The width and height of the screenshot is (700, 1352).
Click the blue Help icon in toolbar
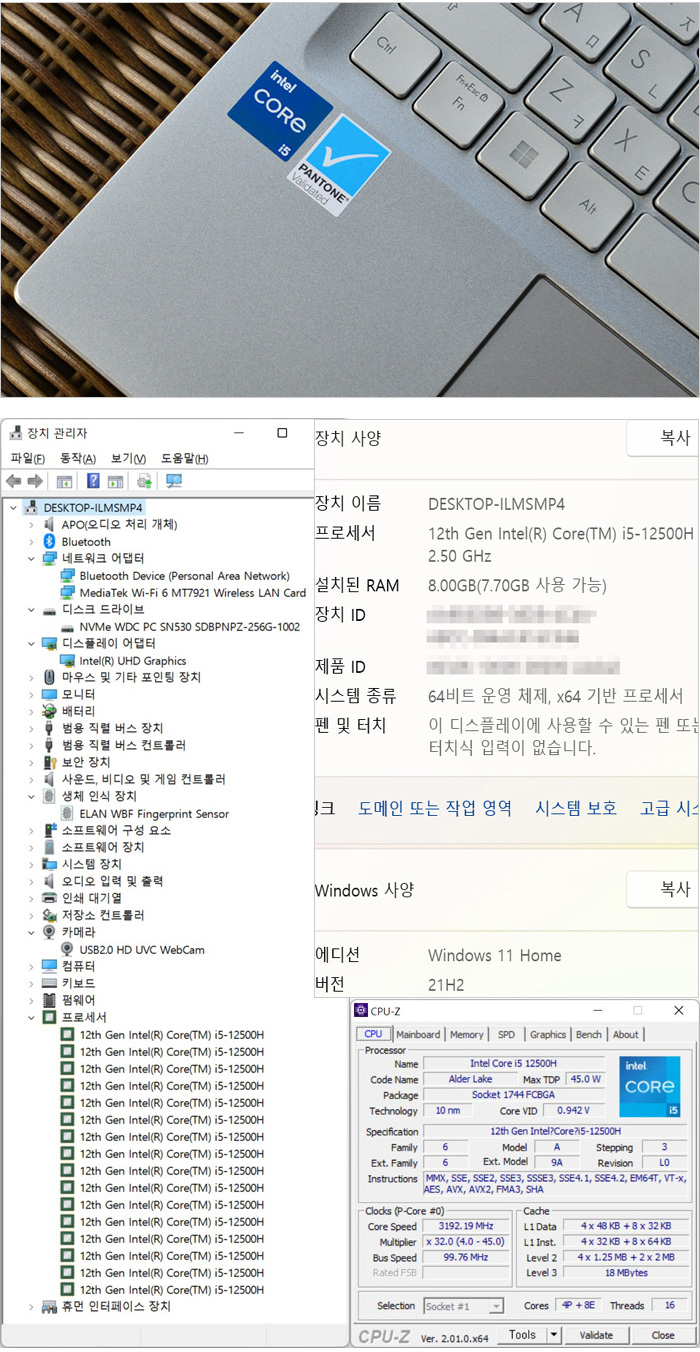click(x=93, y=481)
